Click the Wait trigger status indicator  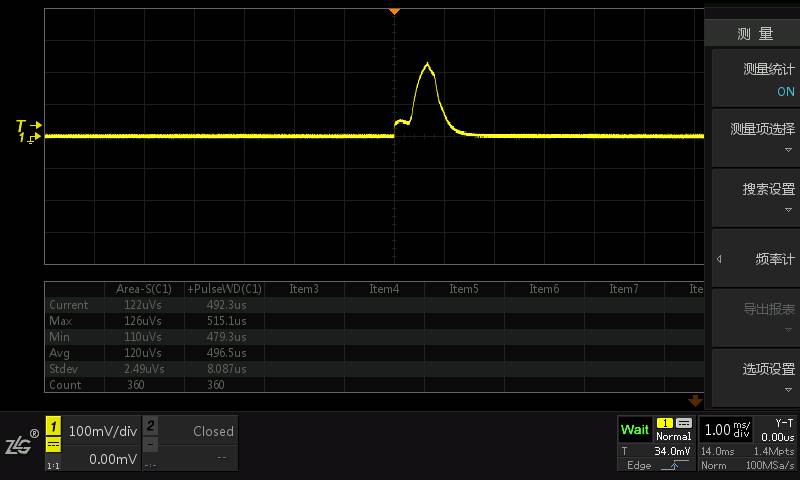634,430
